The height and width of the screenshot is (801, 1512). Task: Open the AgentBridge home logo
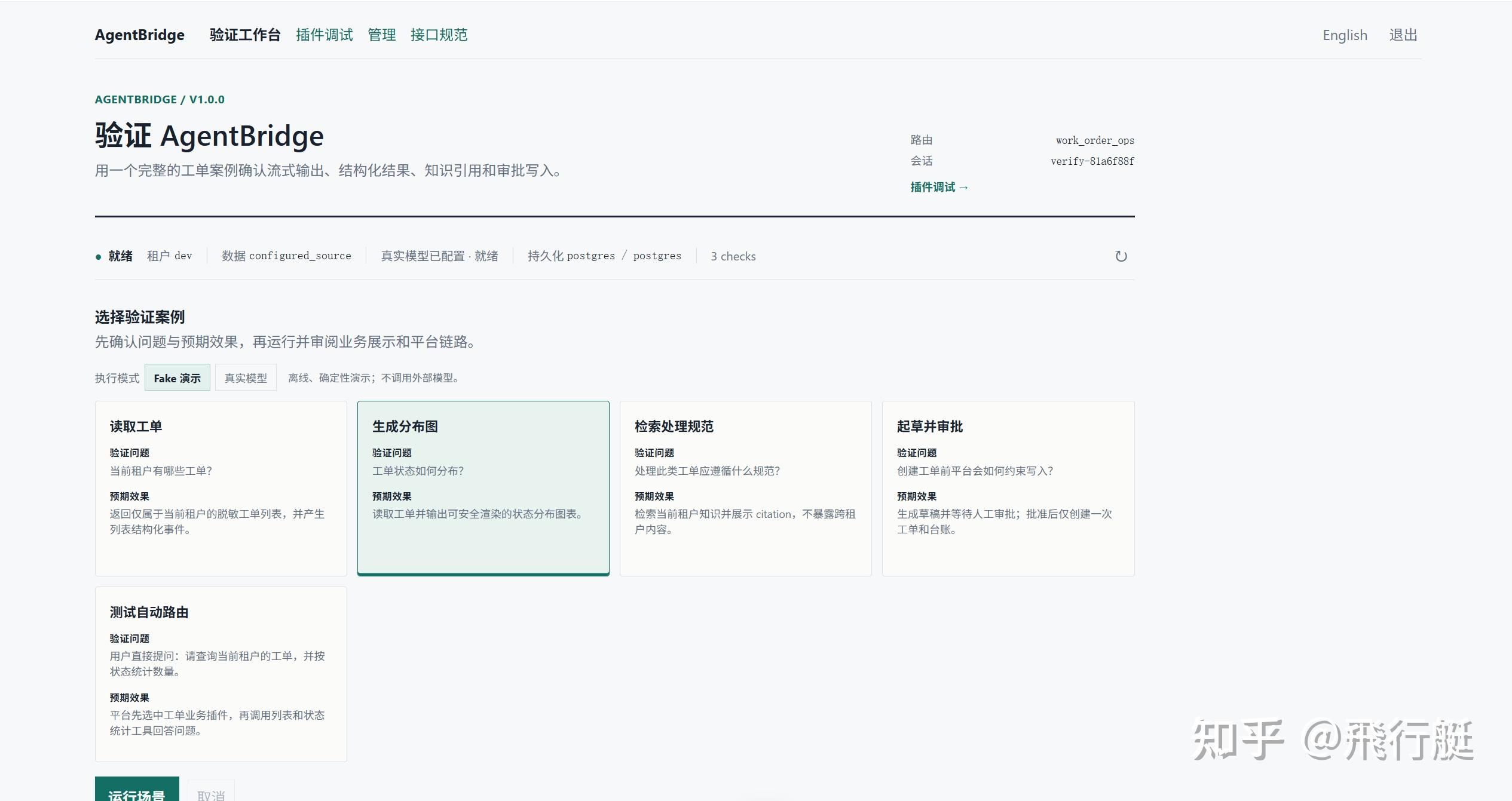pyautogui.click(x=140, y=35)
